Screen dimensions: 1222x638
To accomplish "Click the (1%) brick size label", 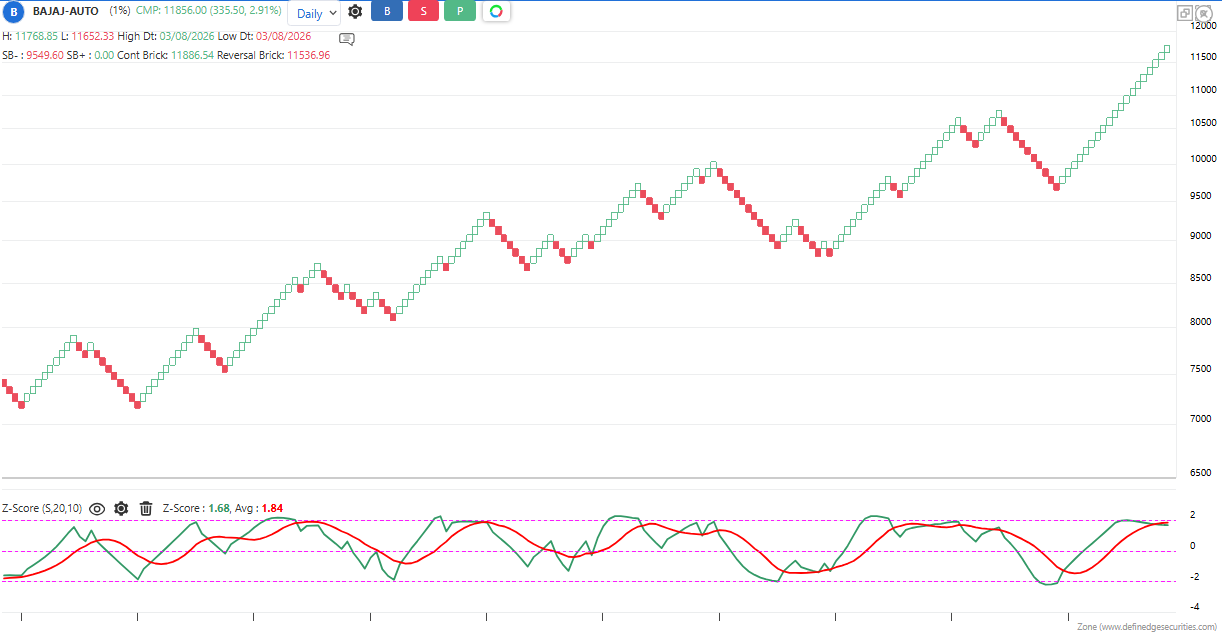I will (x=120, y=10).
